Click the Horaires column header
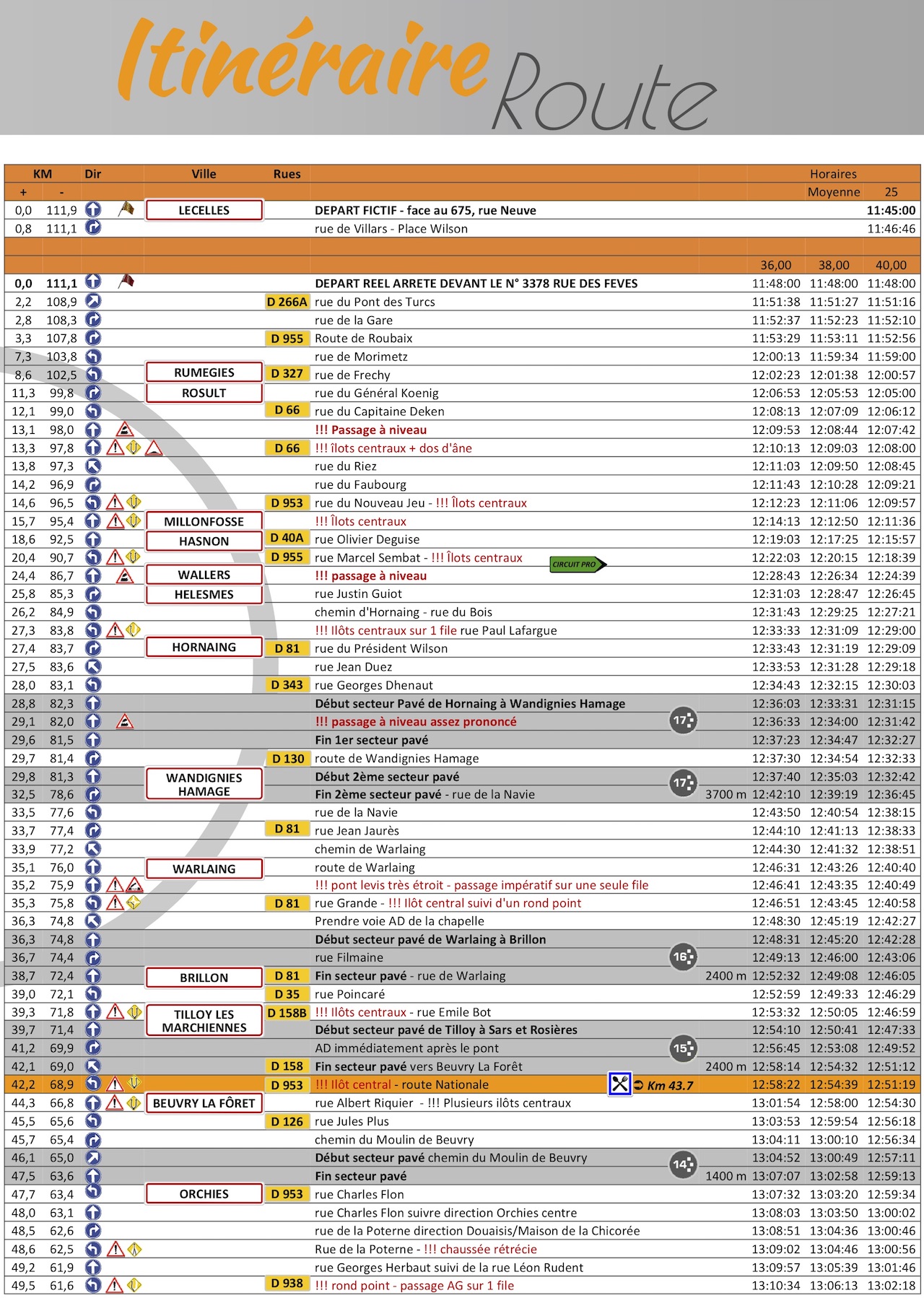The height and width of the screenshot is (1298, 924). [x=833, y=174]
